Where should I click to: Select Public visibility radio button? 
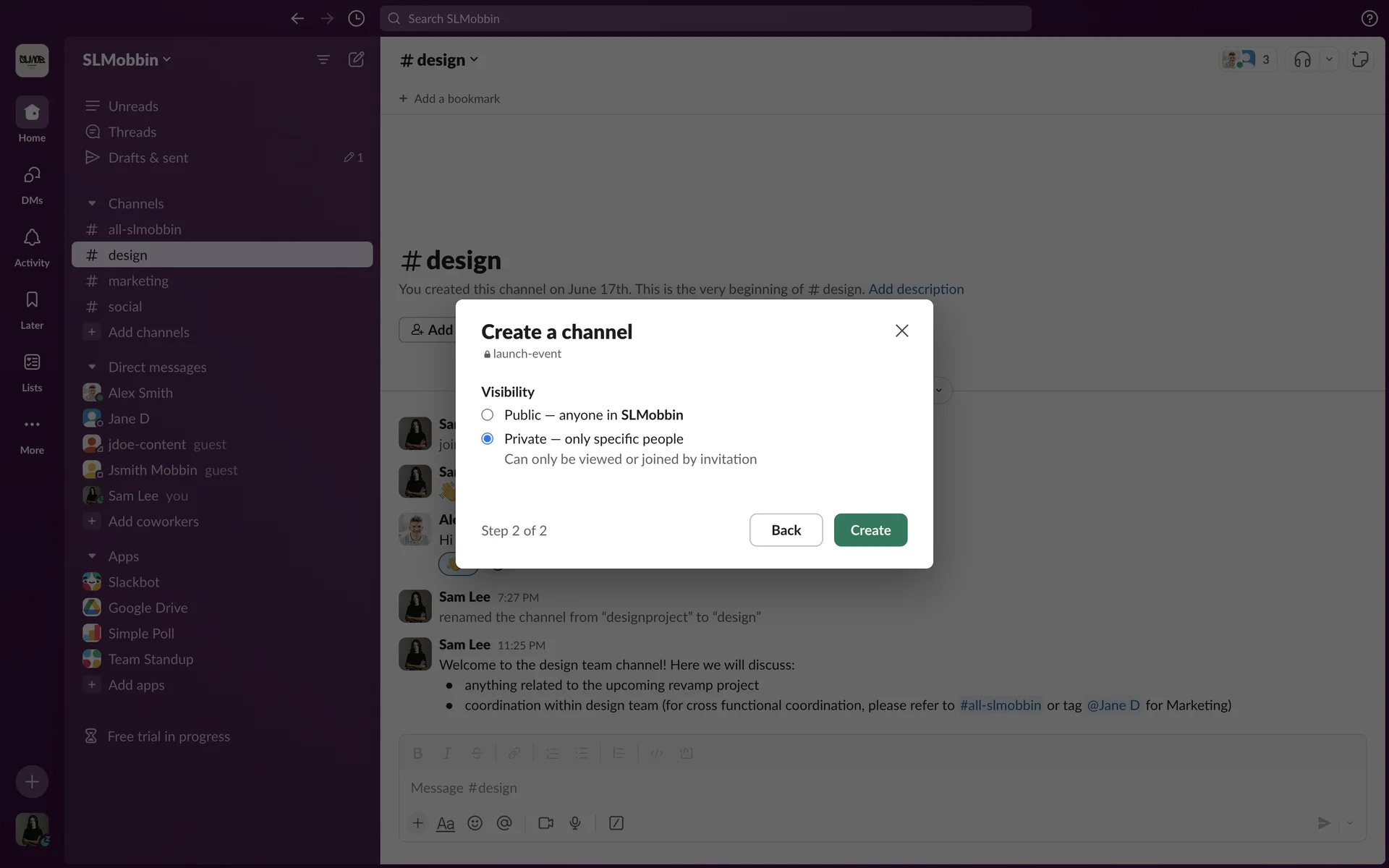pyautogui.click(x=488, y=414)
